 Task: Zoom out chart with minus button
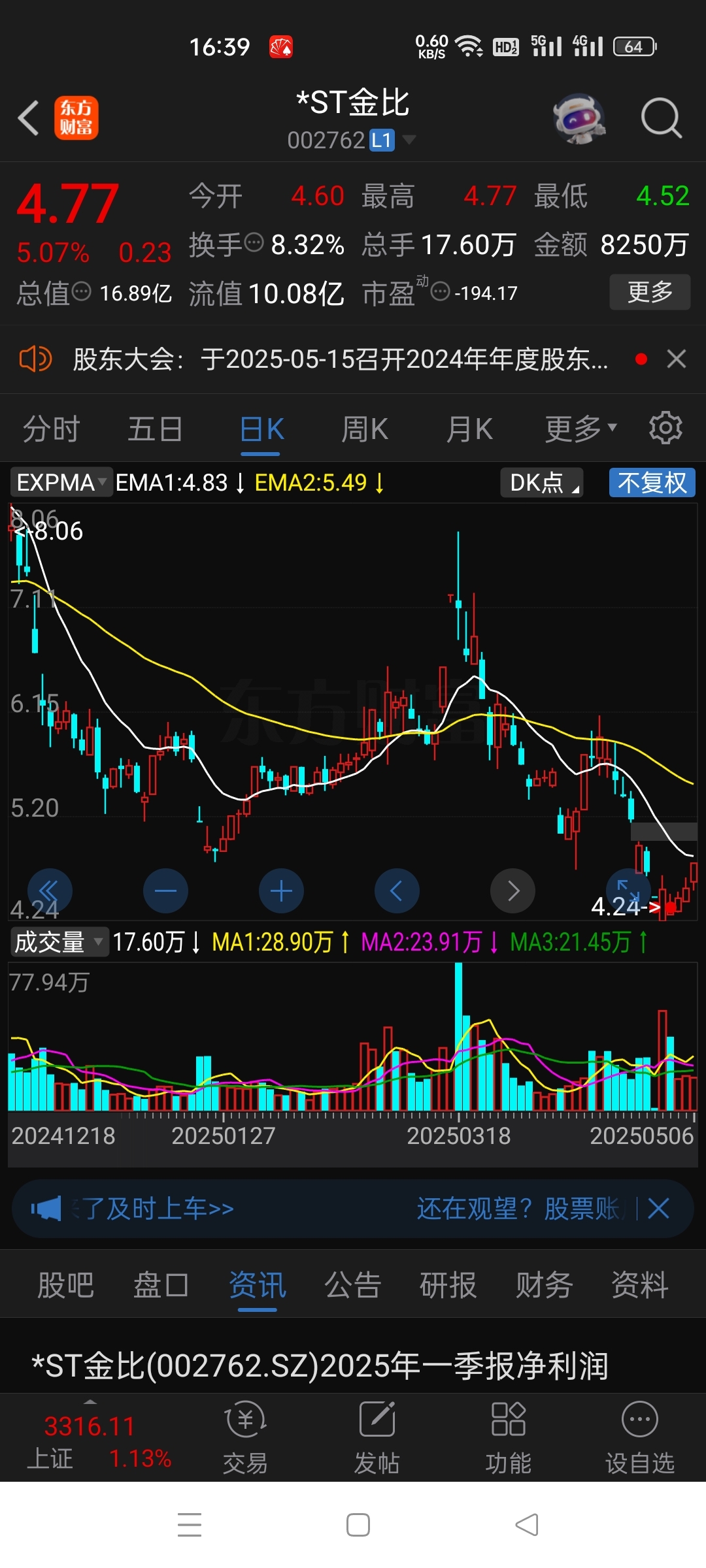click(165, 890)
